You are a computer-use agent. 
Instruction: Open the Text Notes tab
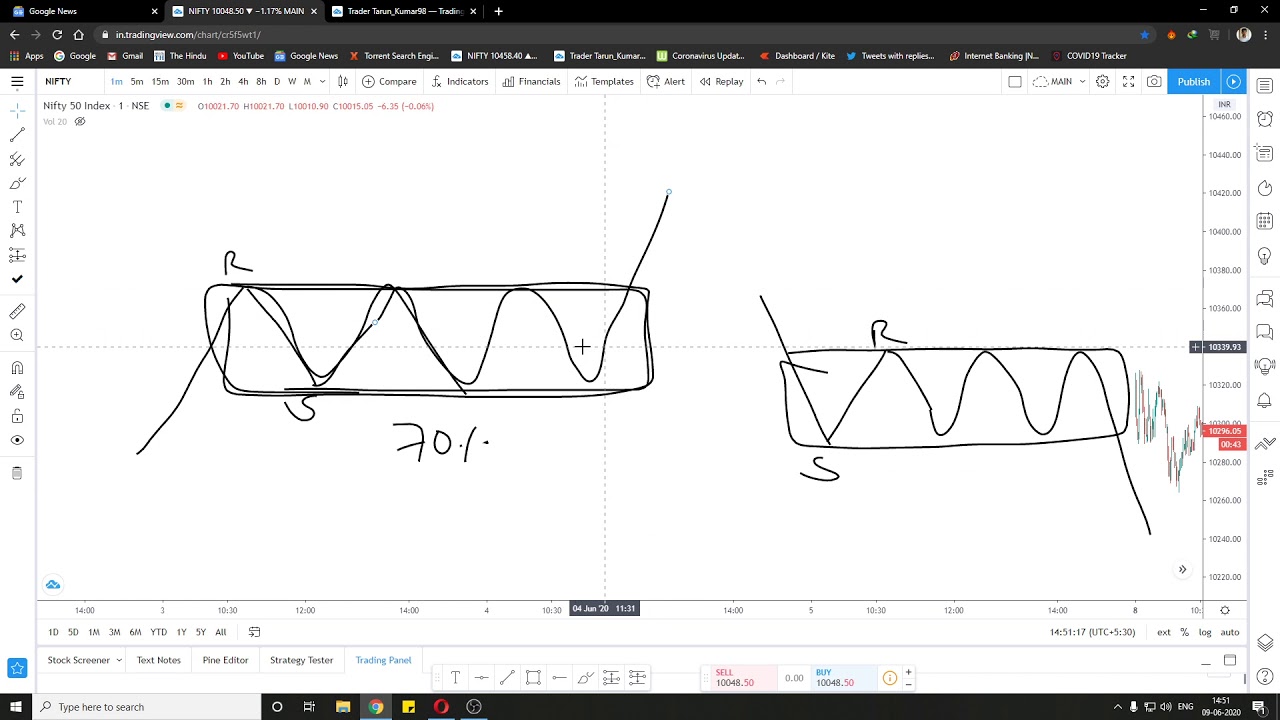[159, 660]
